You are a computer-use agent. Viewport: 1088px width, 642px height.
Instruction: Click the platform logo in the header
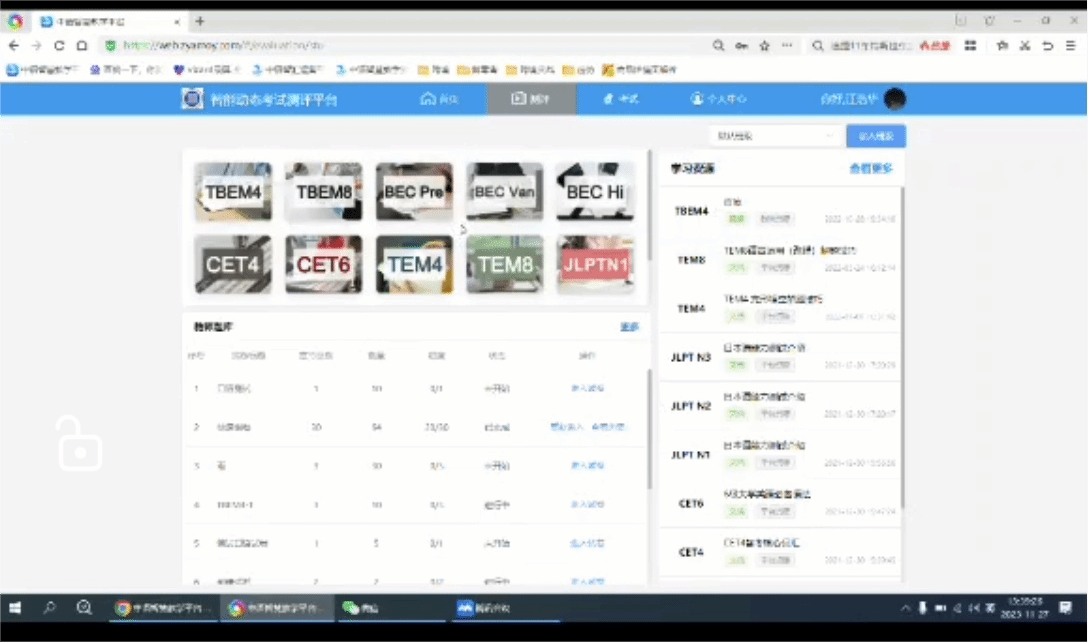(x=192, y=99)
